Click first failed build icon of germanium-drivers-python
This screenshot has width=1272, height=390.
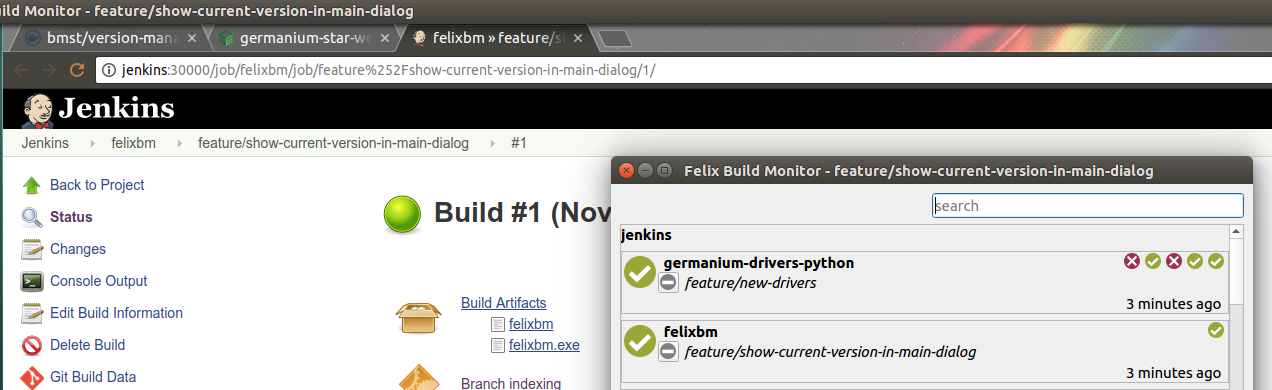[x=1132, y=261]
